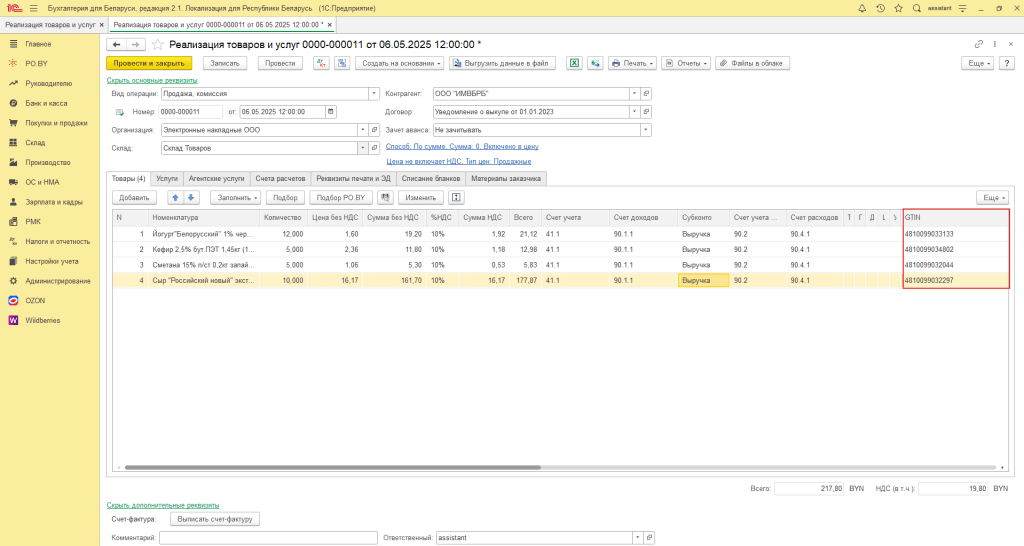
Task: Open the main menu hamburger icon
Action: tap(33, 8)
